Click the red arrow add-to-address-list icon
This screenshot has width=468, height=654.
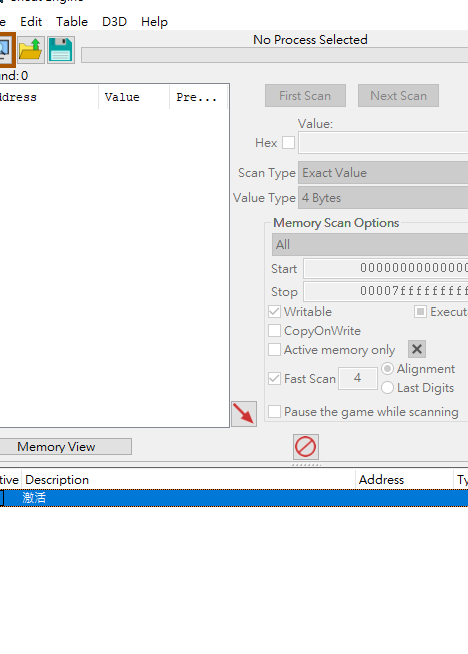pyautogui.click(x=244, y=414)
